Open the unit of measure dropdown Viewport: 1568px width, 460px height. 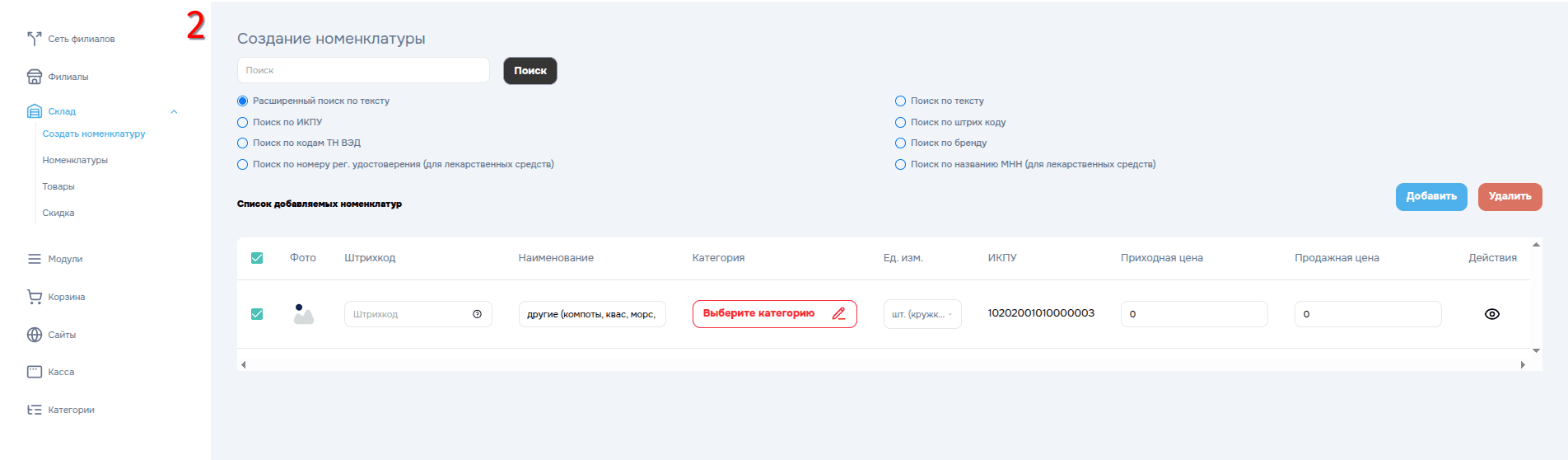[922, 314]
